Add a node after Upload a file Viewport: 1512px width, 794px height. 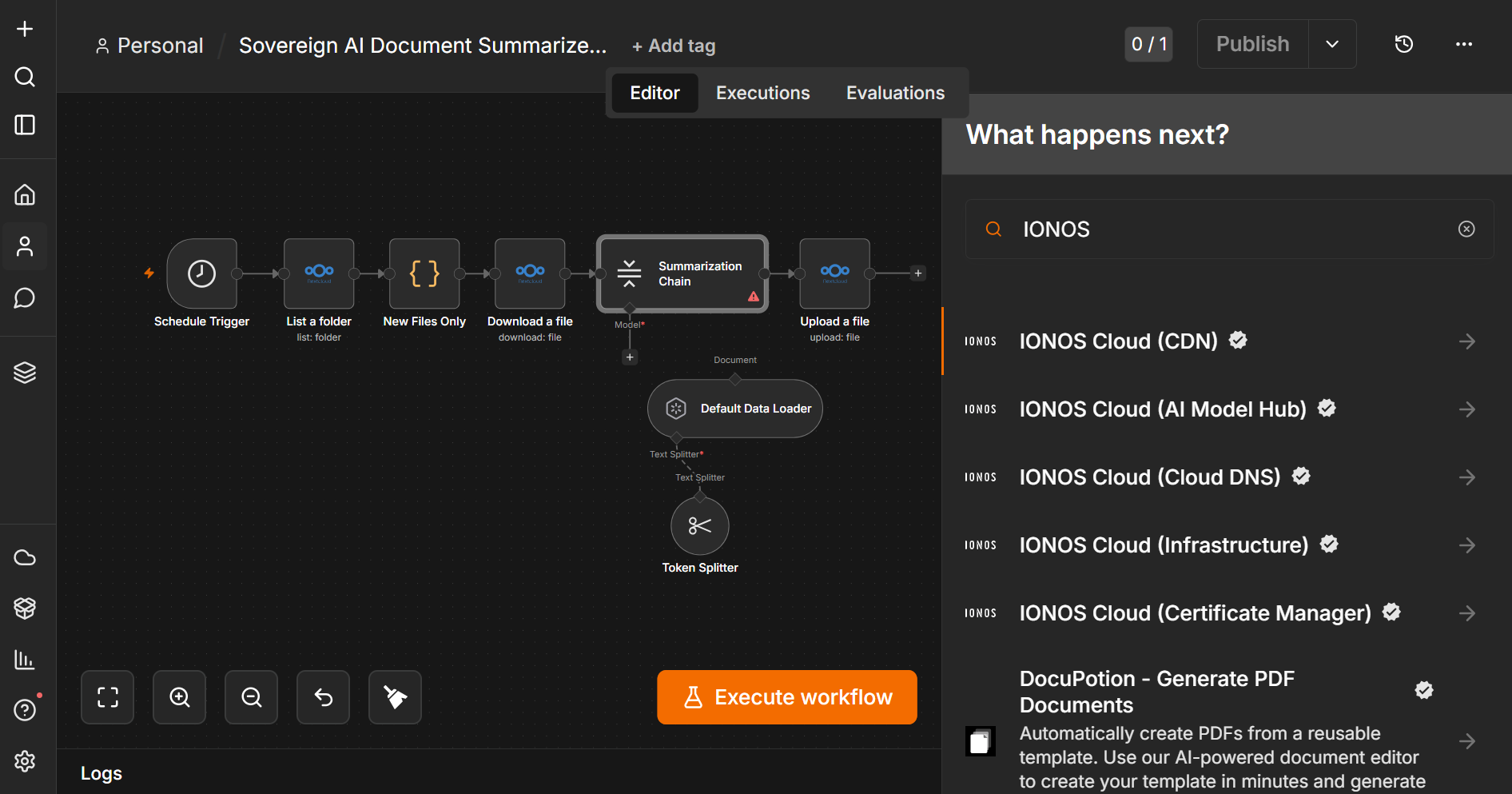918,273
